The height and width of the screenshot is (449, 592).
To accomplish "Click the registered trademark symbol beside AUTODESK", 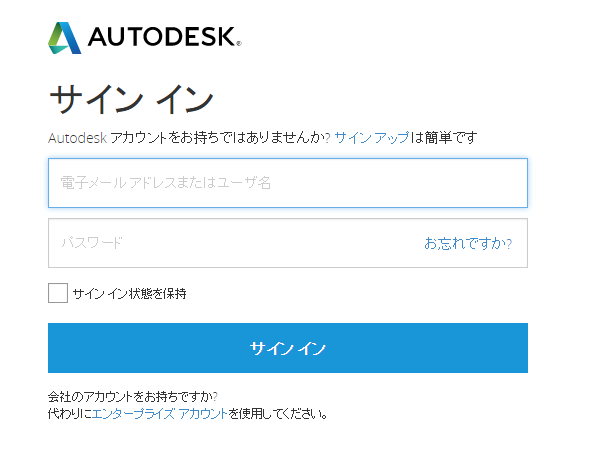I will pyautogui.click(x=239, y=43).
